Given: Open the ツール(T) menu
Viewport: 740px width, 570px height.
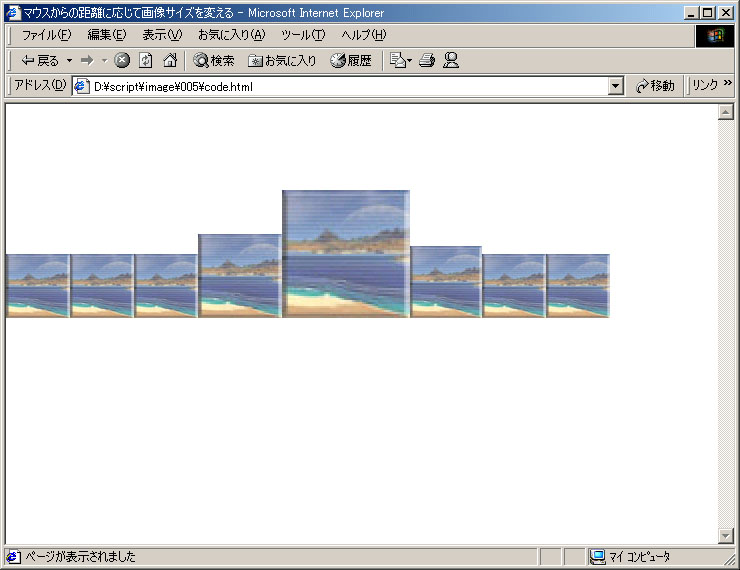Looking at the screenshot, I should pos(303,35).
